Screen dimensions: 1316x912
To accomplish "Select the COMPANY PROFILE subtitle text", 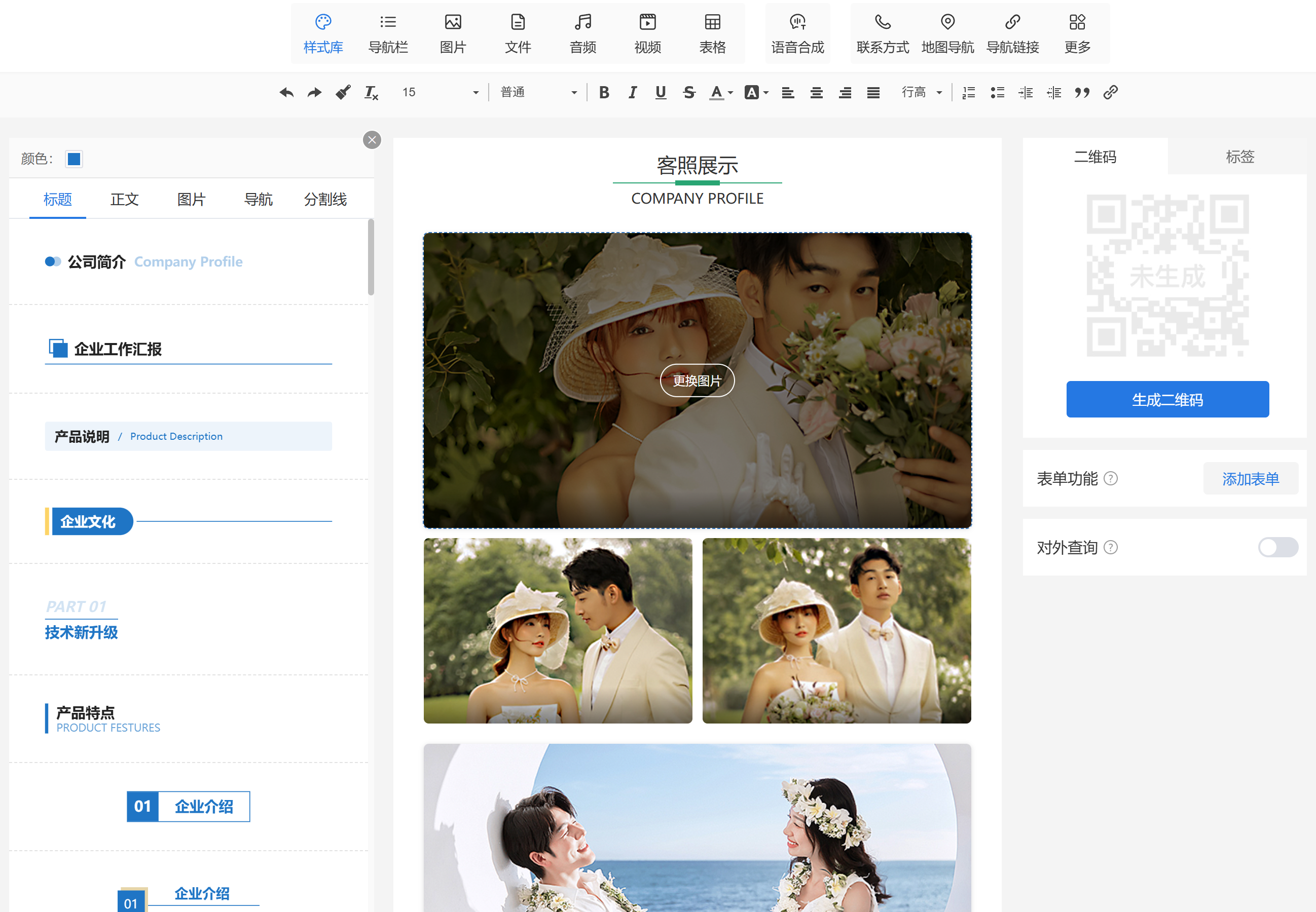I will (x=698, y=199).
